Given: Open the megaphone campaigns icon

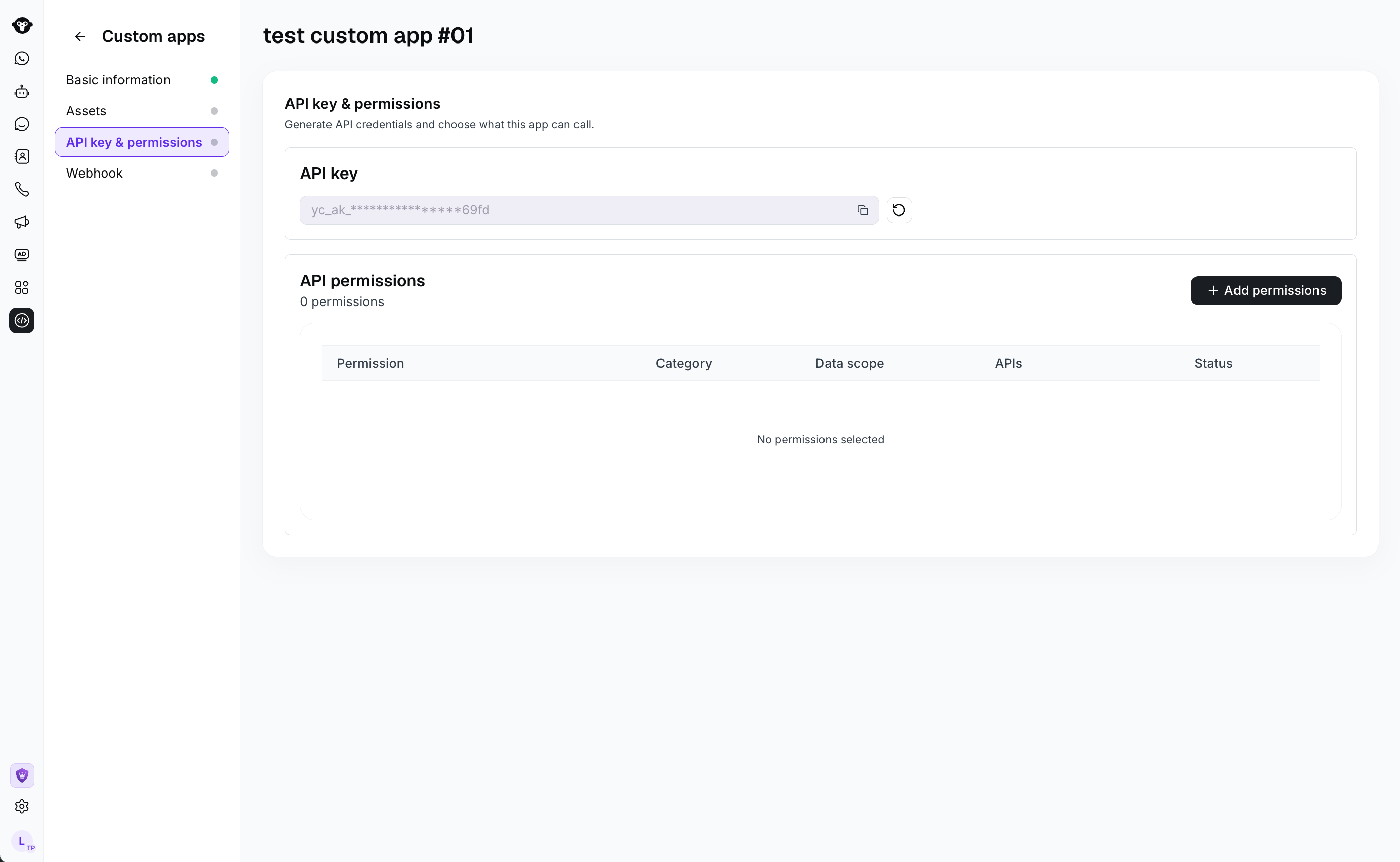Looking at the screenshot, I should point(22,223).
